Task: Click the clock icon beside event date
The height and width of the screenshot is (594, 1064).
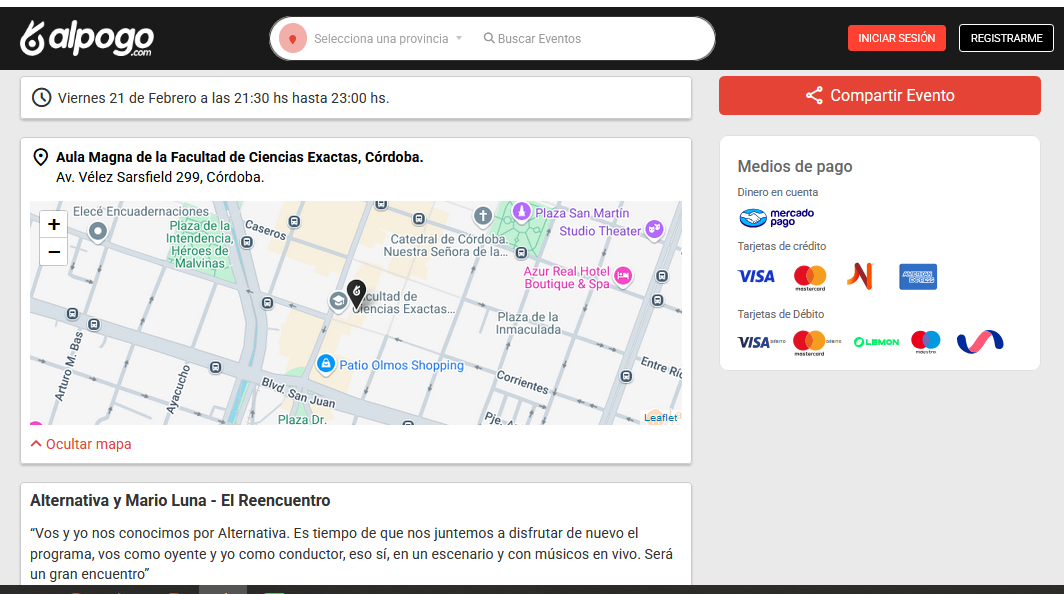Action: pyautogui.click(x=41, y=98)
